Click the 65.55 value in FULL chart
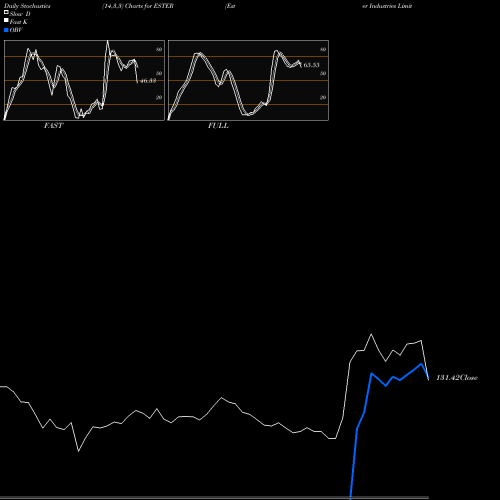The image size is (500, 500). [x=311, y=65]
